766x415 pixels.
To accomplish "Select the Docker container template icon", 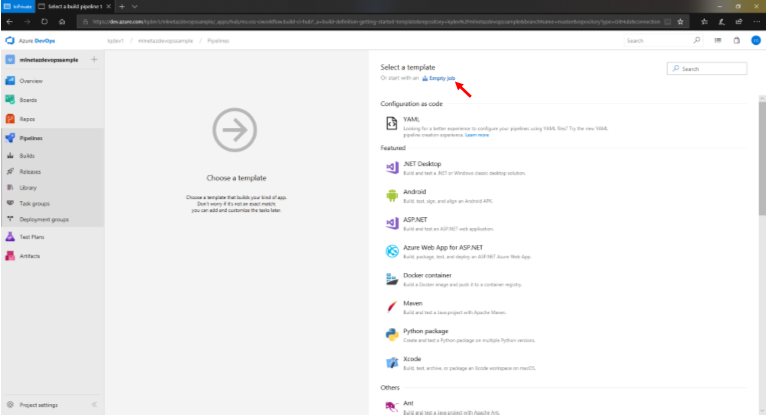I will [392, 279].
